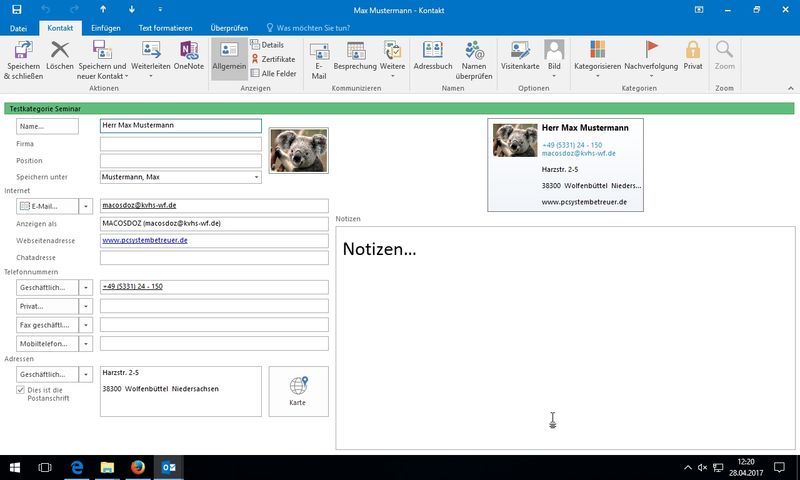
Task: Show address on Karte map button
Action: (297, 391)
